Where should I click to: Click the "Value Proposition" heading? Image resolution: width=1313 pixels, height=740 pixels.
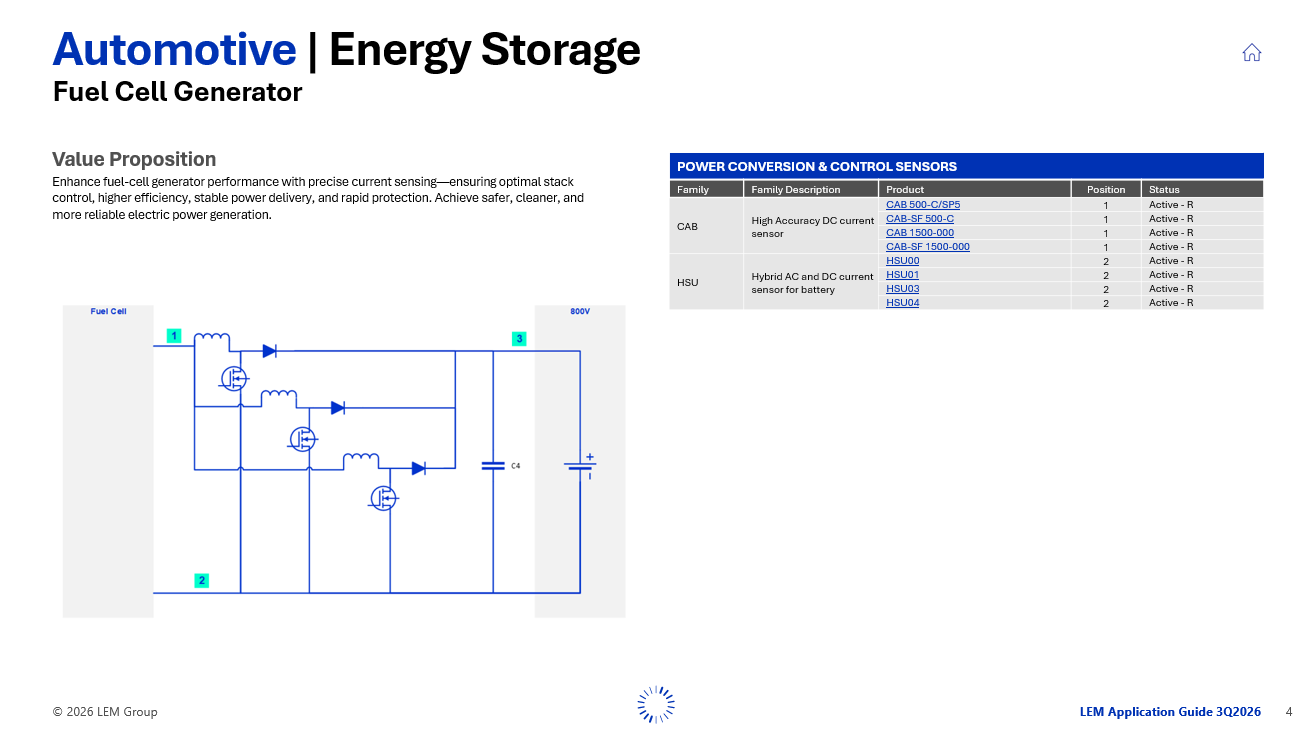pos(134,159)
